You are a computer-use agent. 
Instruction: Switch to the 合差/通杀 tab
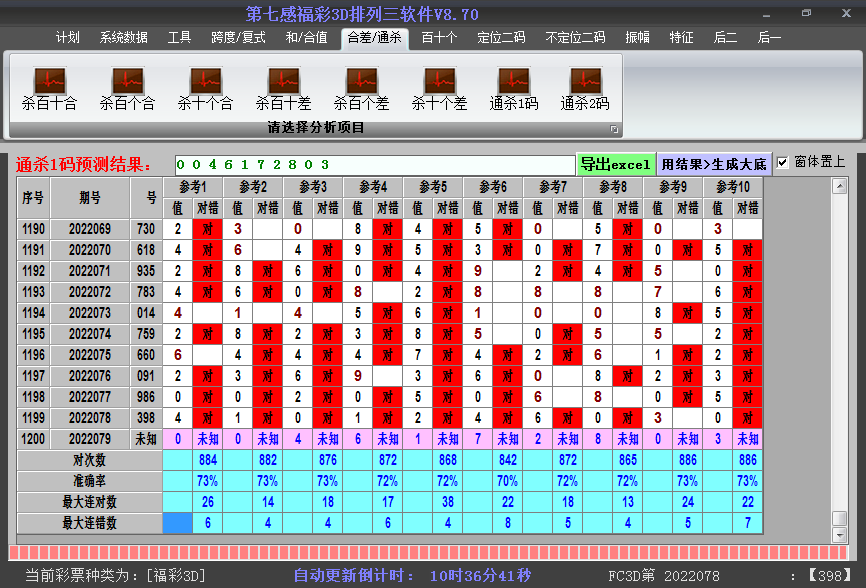point(374,38)
